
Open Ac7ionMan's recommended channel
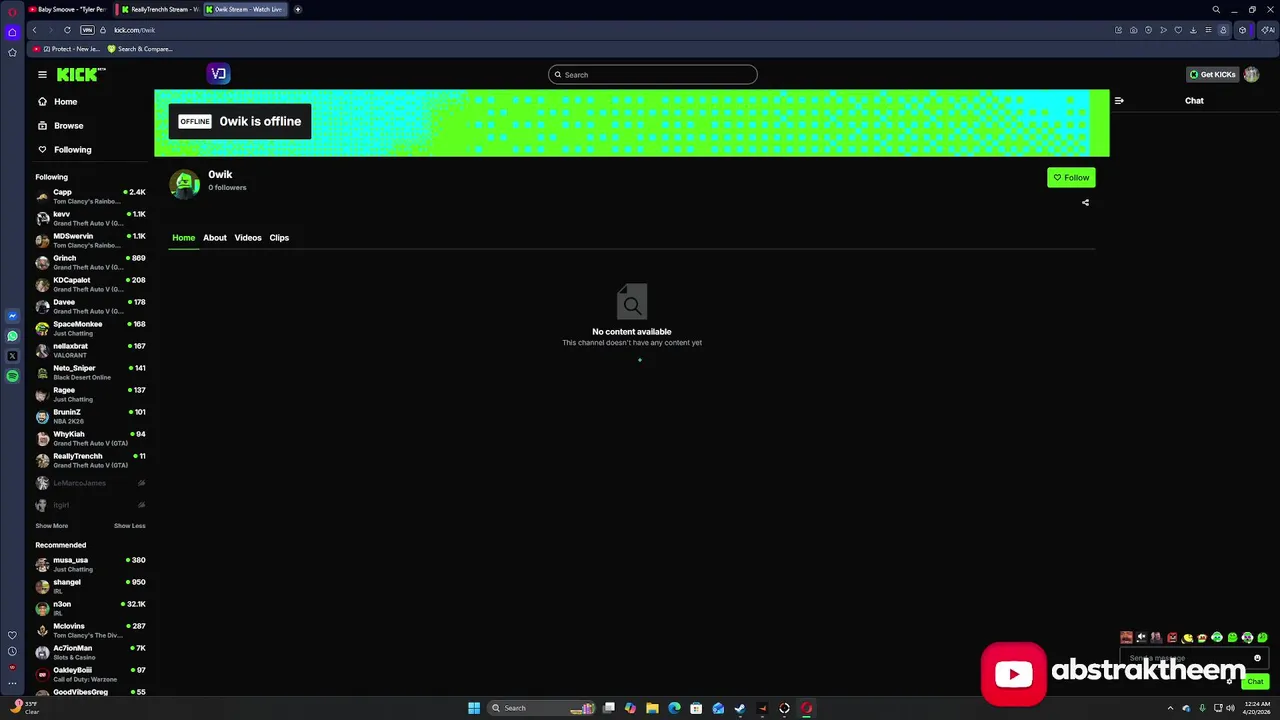[x=90, y=652]
